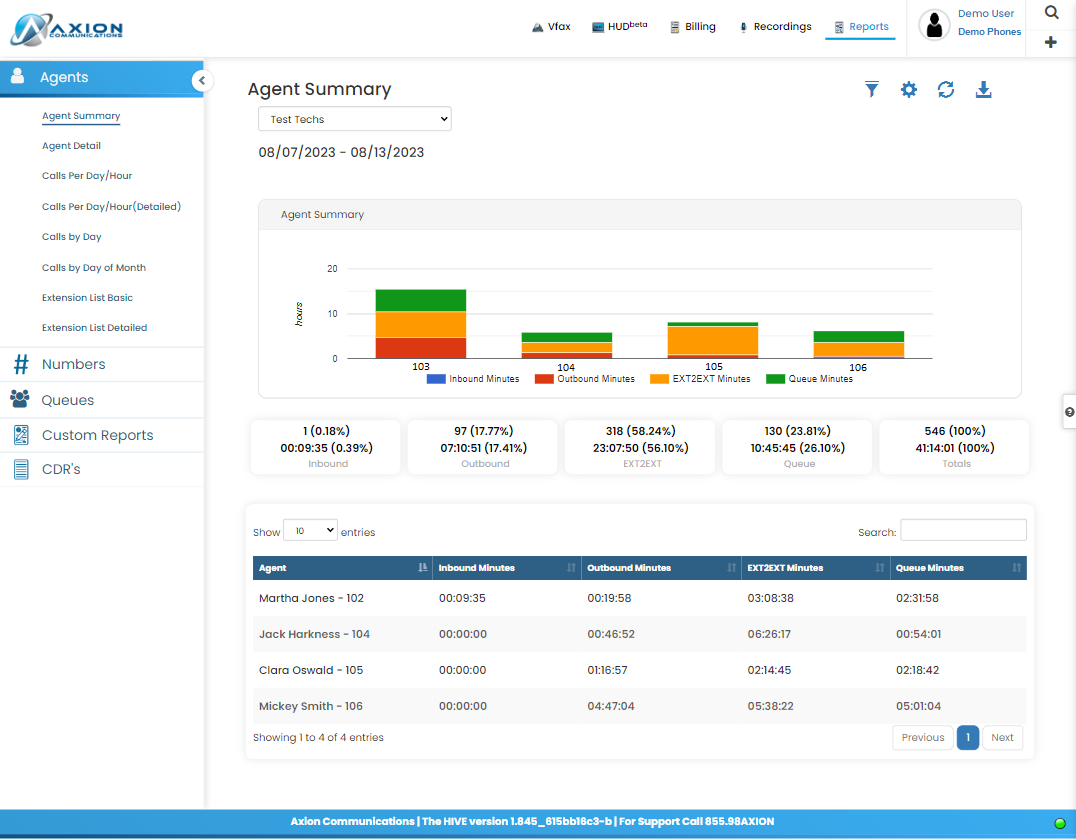Open the Recordings tab

[x=775, y=27]
